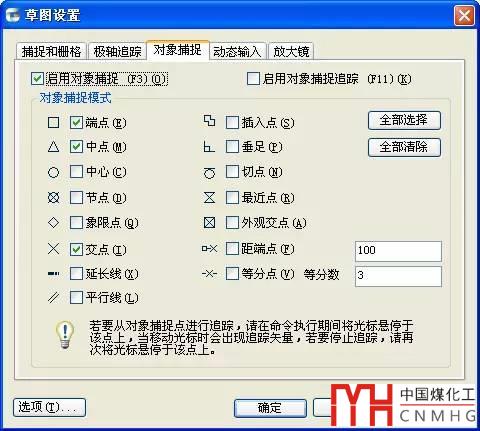
Task: Click the insertion point snap icon
Action: (x=209, y=121)
